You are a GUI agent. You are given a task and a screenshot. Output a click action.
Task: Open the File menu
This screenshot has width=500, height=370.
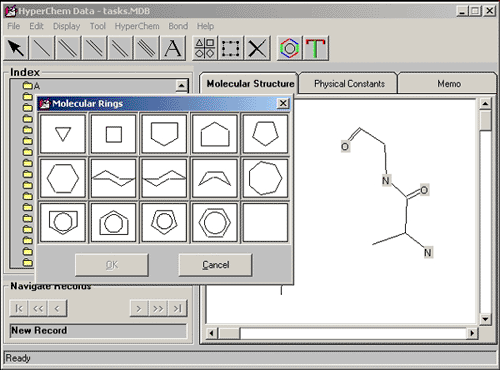click(x=14, y=26)
